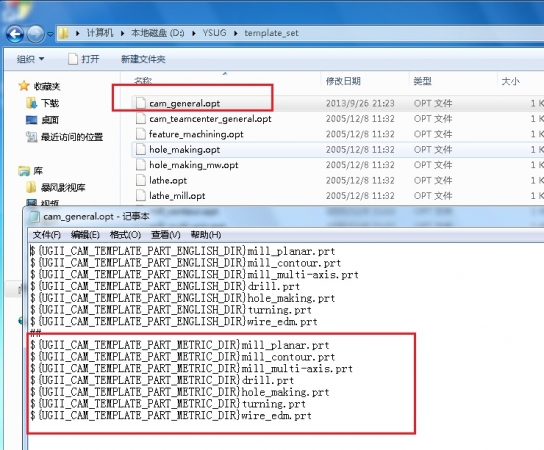Click 新建文件夹 button
Screen dimensions: 544x450
(x=143, y=59)
